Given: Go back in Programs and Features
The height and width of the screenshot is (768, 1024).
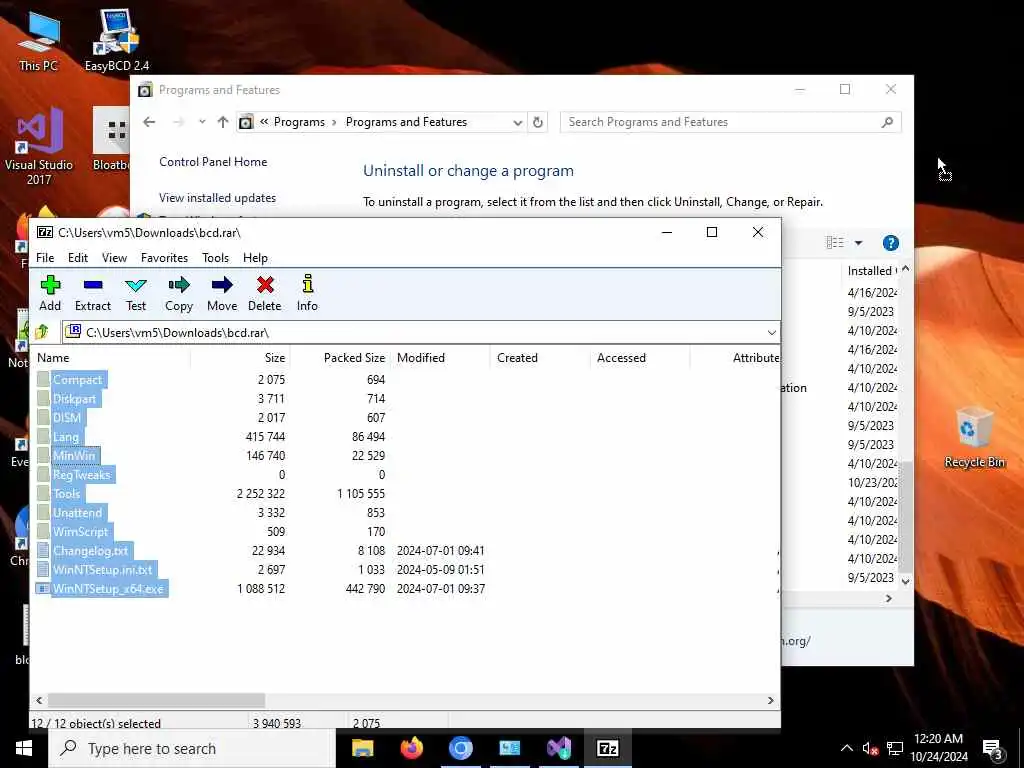Looking at the screenshot, I should tap(150, 122).
